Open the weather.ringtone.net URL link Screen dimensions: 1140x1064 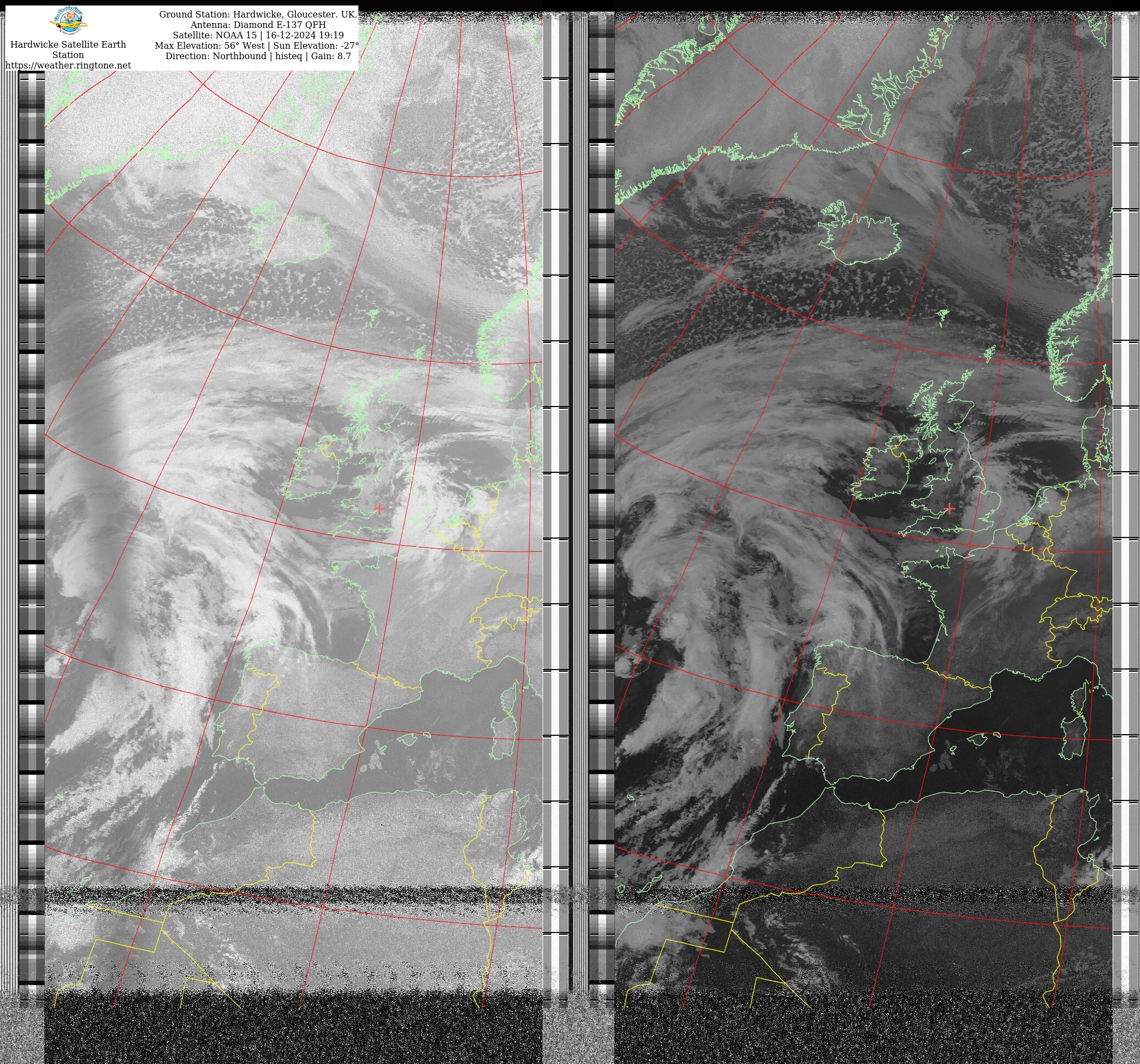coord(67,65)
